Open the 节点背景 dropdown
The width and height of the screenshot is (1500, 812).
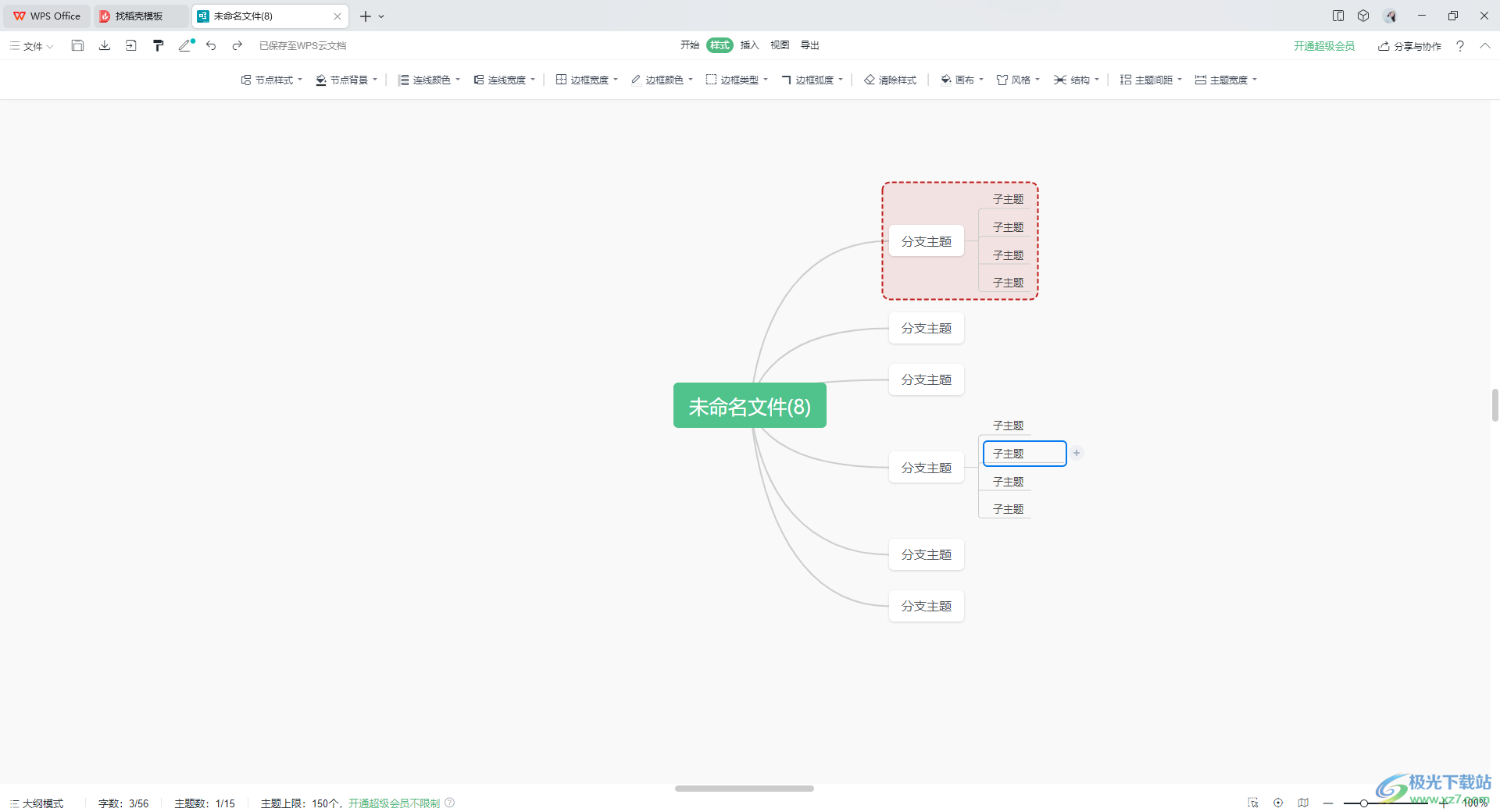click(346, 80)
